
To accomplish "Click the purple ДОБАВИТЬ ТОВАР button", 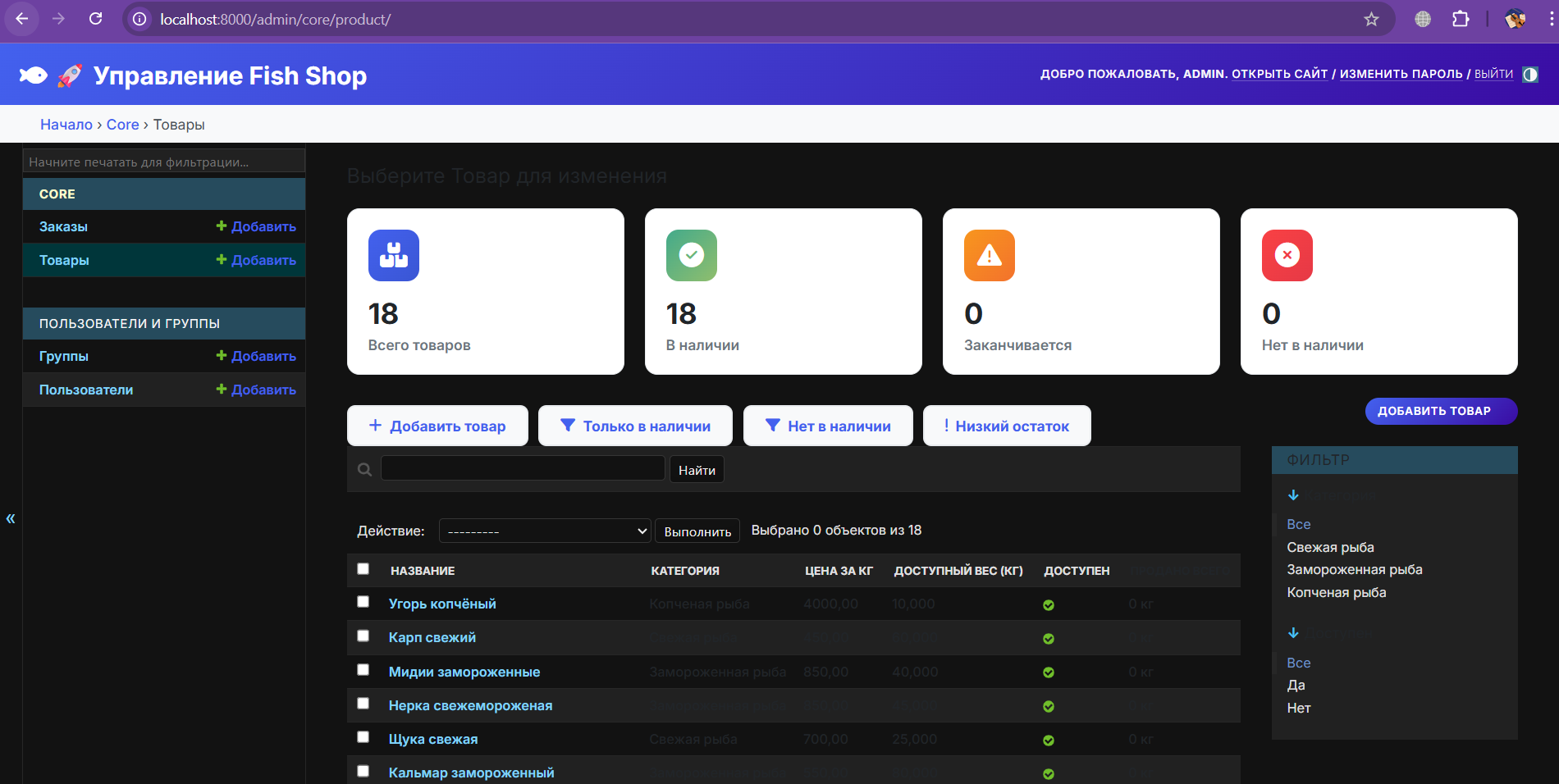I will (1441, 411).
